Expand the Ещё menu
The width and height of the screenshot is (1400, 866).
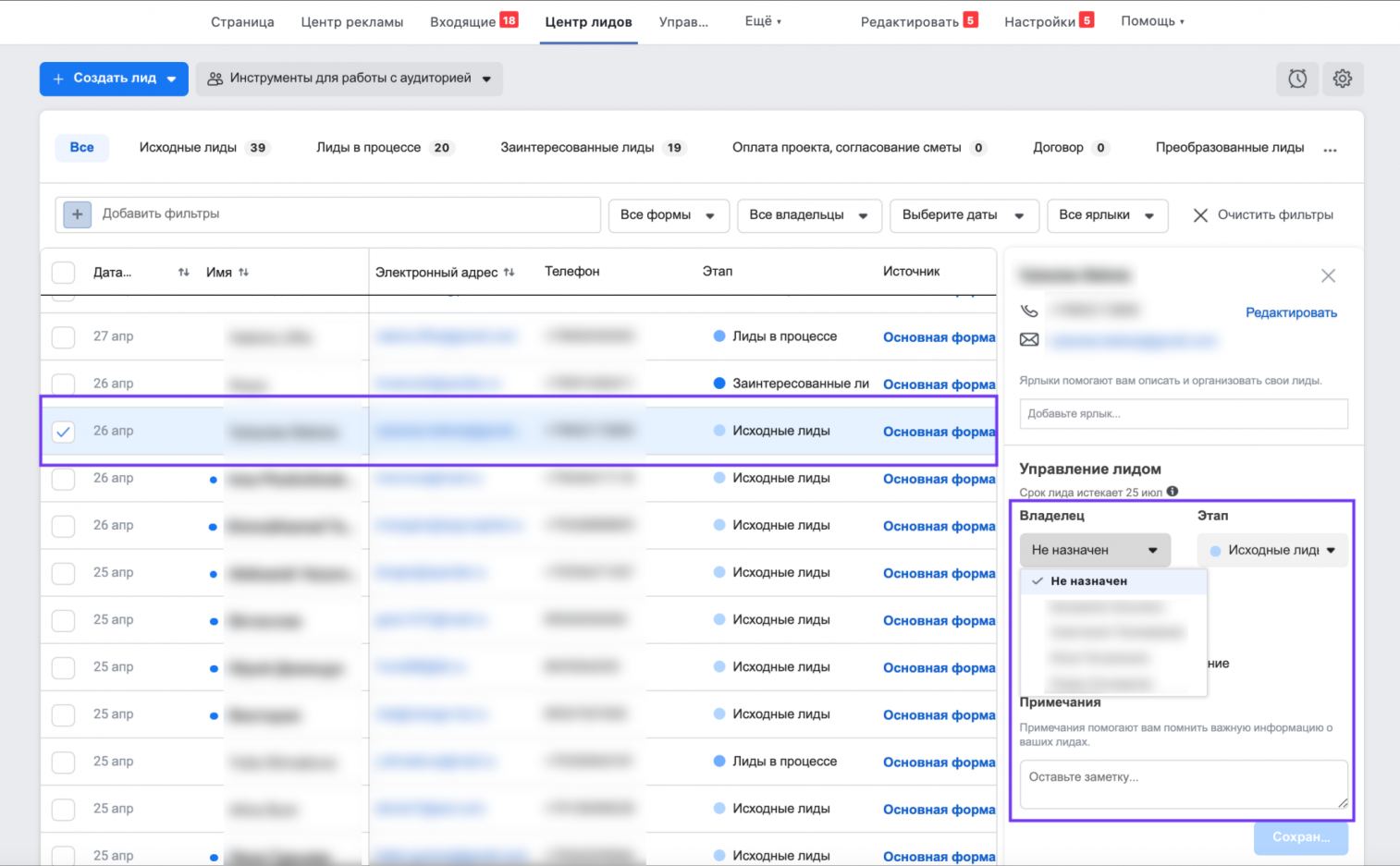pos(763,20)
